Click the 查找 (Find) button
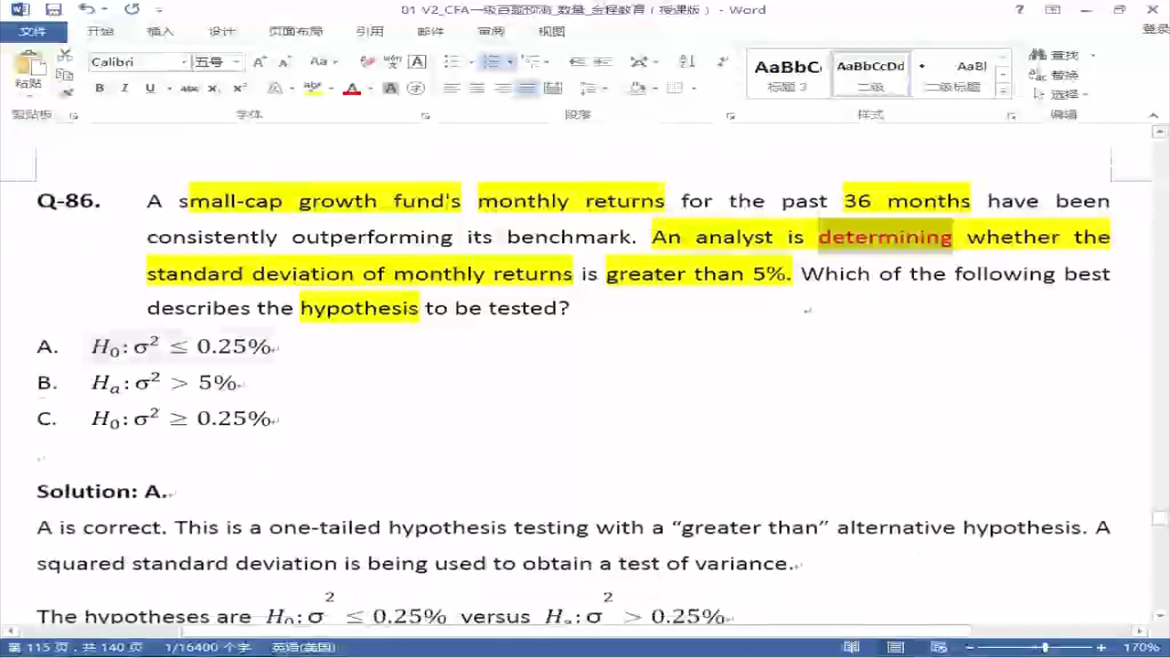 click(x=1056, y=55)
